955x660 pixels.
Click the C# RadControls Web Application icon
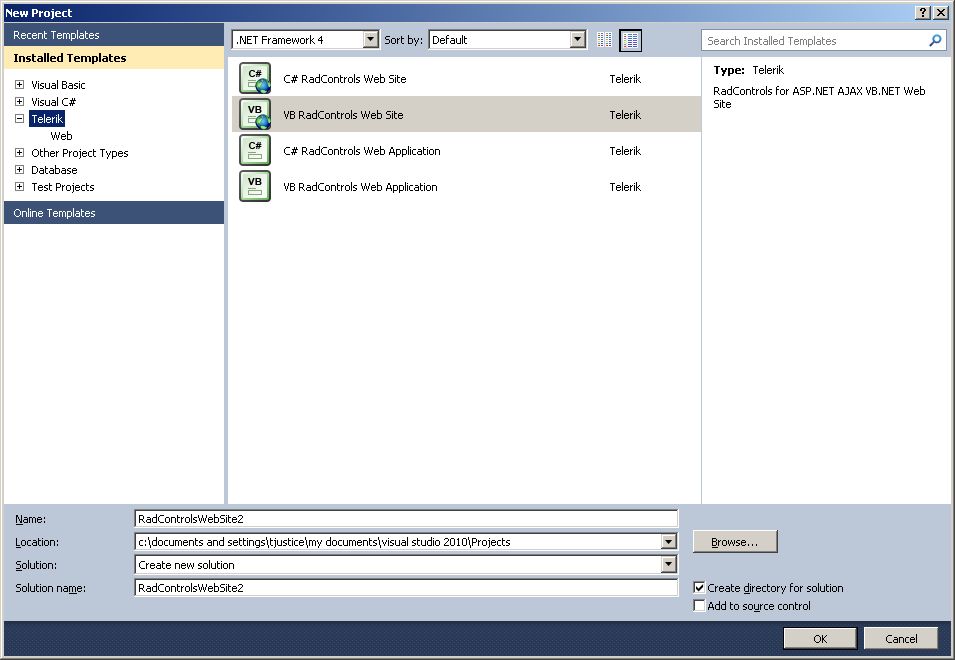tap(255, 150)
